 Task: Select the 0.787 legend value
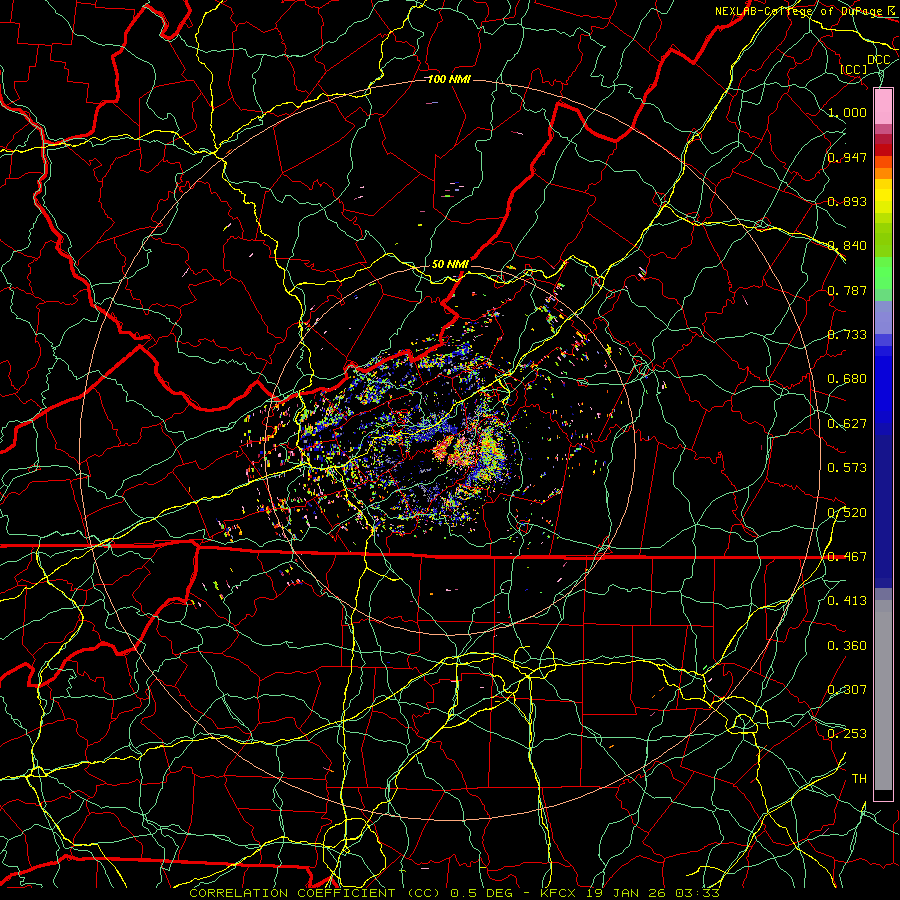(847, 290)
